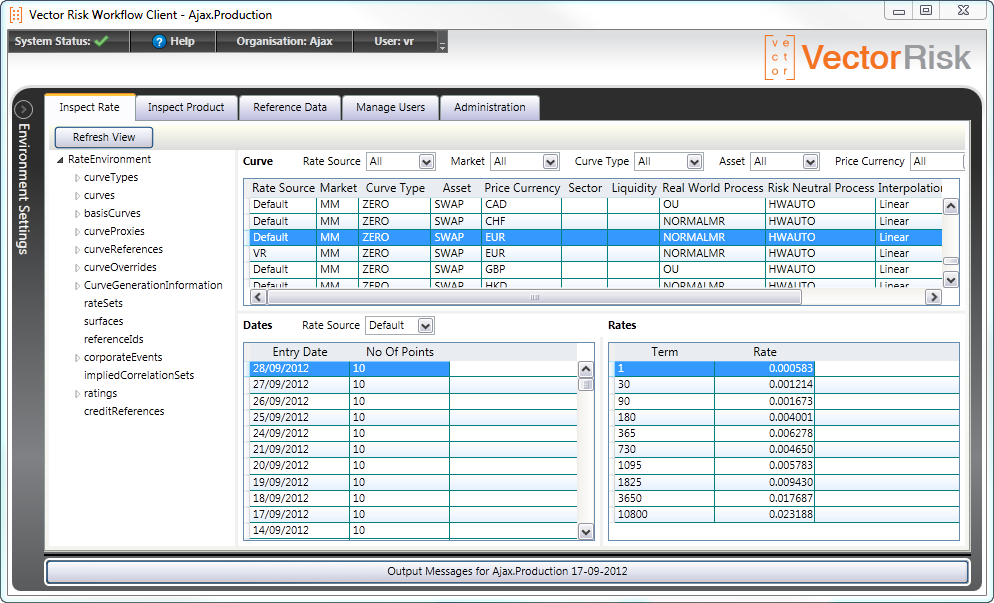Image resolution: width=994 pixels, height=603 pixels.
Task: Click the Term column header
Action: tap(664, 352)
